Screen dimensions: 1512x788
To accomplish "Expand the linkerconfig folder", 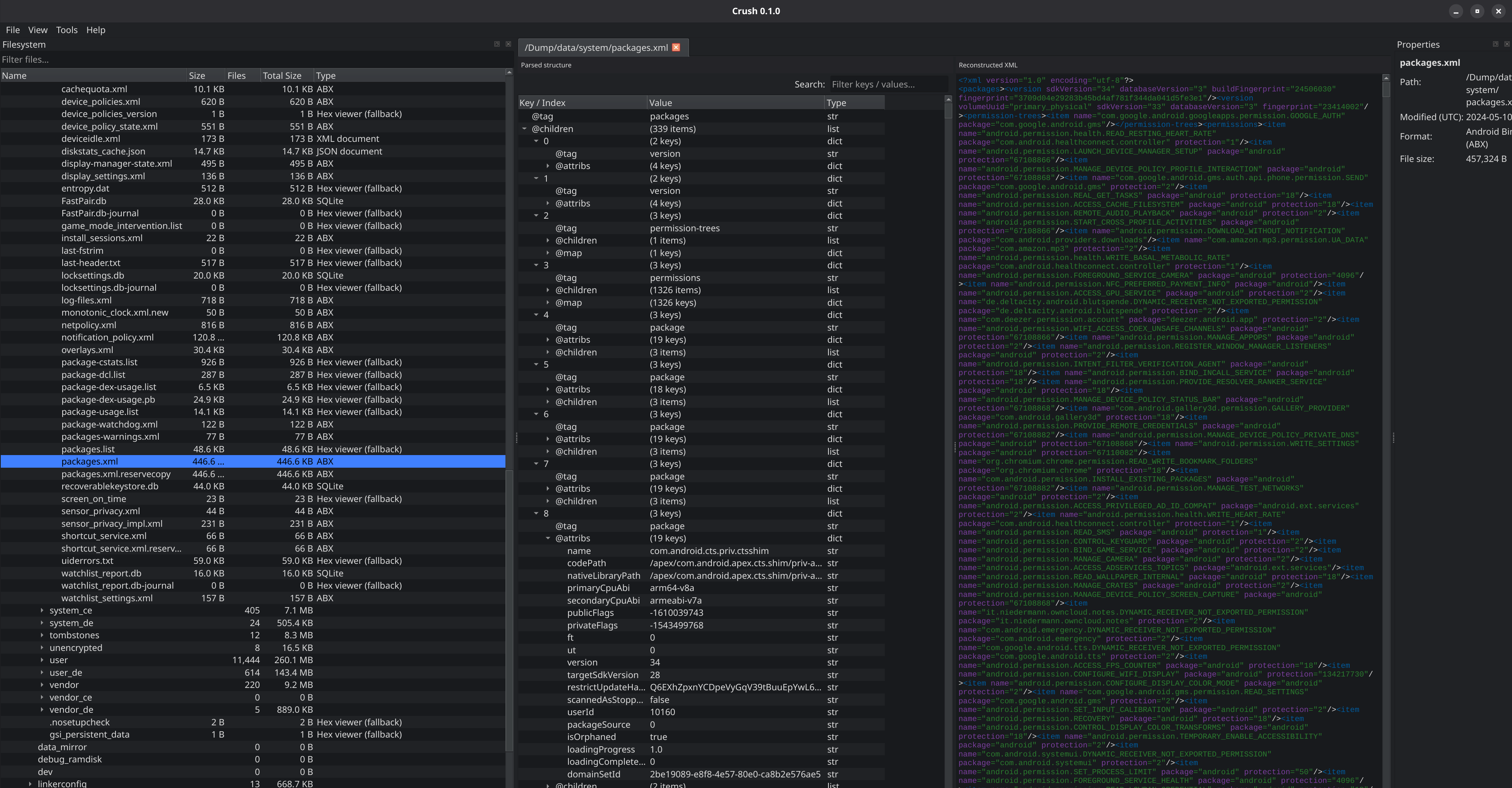I will (30, 784).
